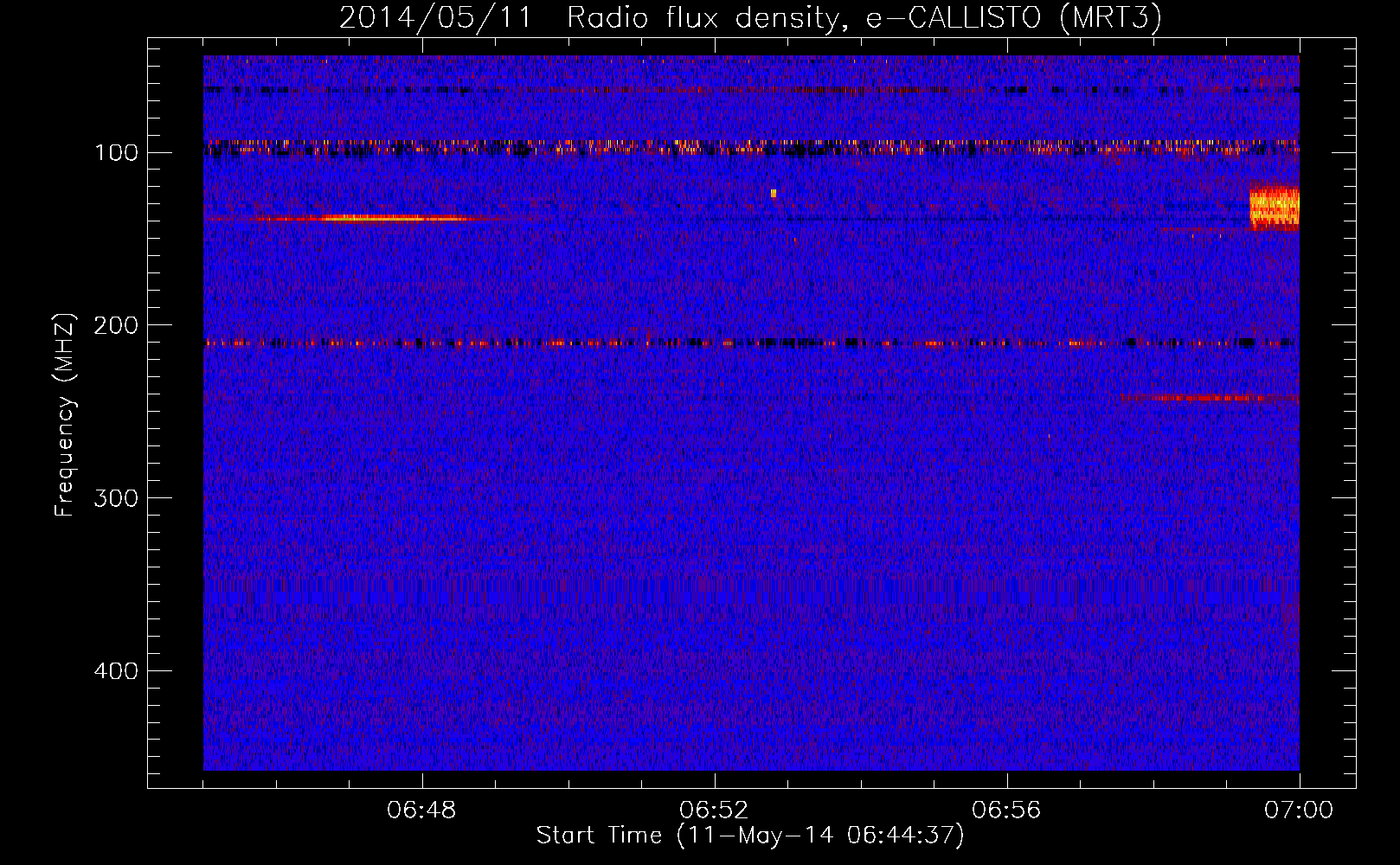Click the 06:52 time tick label
This screenshot has height=865, width=1400.
click(714, 811)
